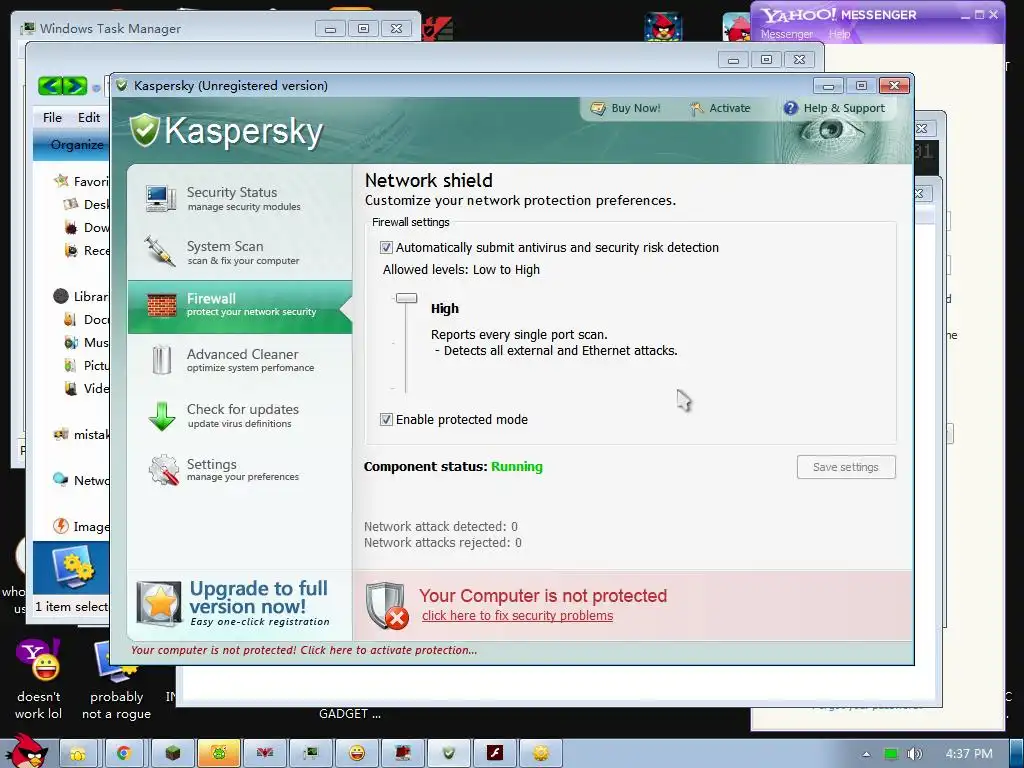This screenshot has width=1024, height=768.
Task: Select the Check for updates menu label
Action: coord(243,409)
